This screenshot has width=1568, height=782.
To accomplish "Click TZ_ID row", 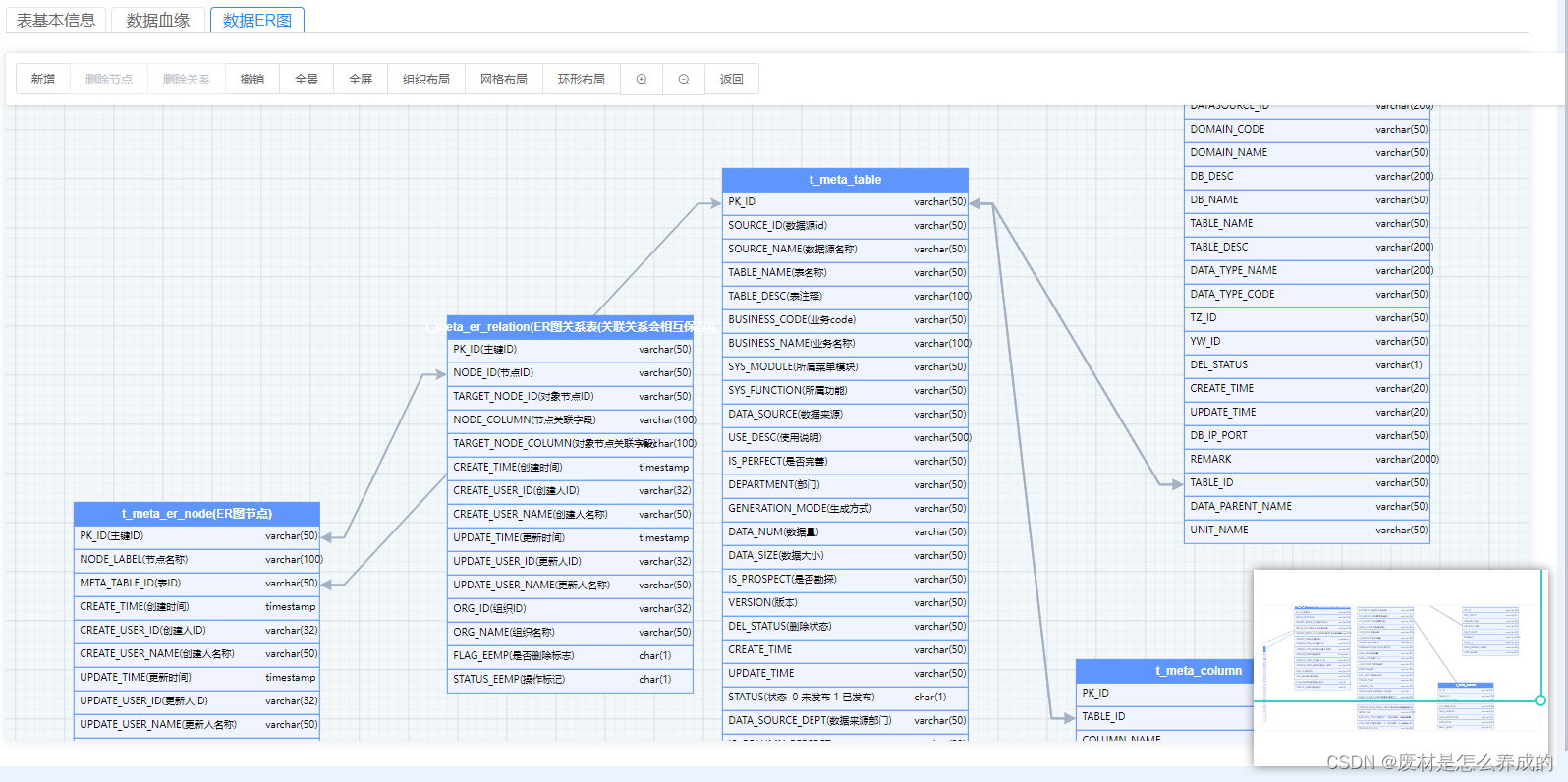I will click(1307, 318).
